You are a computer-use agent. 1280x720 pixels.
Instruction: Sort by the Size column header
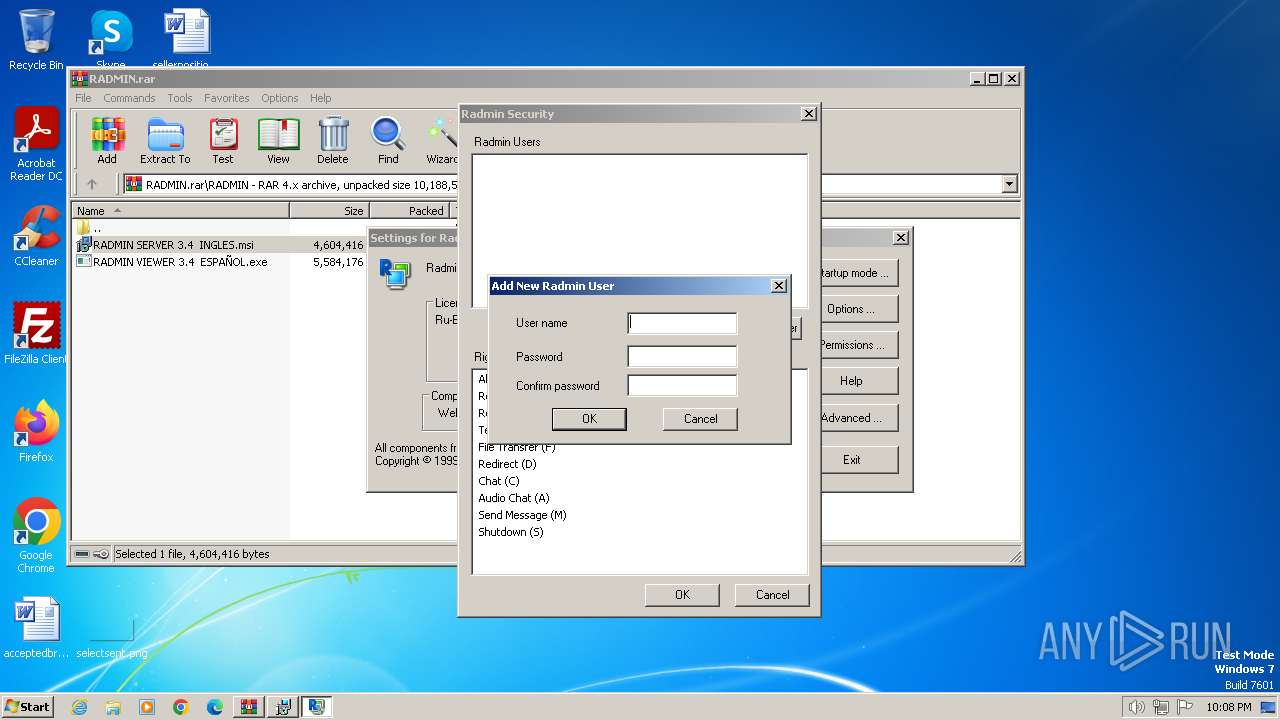(x=330, y=211)
